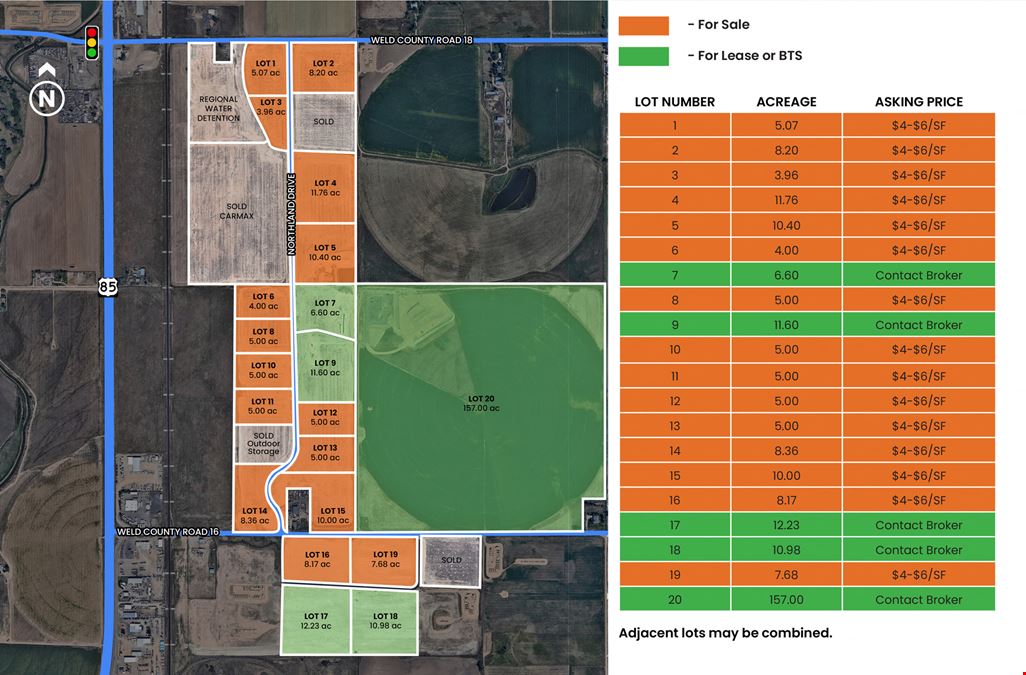Click the SOLD Outdoor Storage parcel
This screenshot has width=1026, height=675.
click(263, 443)
